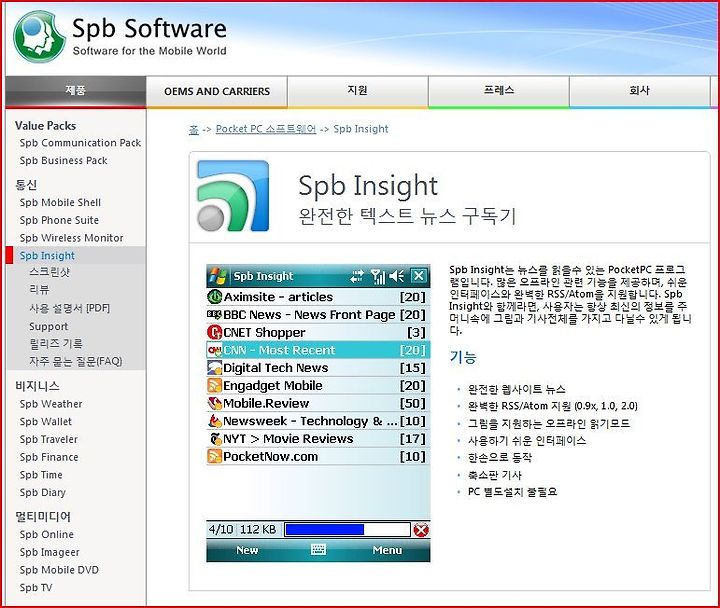Open Spb Mobile Shell link
The width and height of the screenshot is (720, 608).
[60, 203]
